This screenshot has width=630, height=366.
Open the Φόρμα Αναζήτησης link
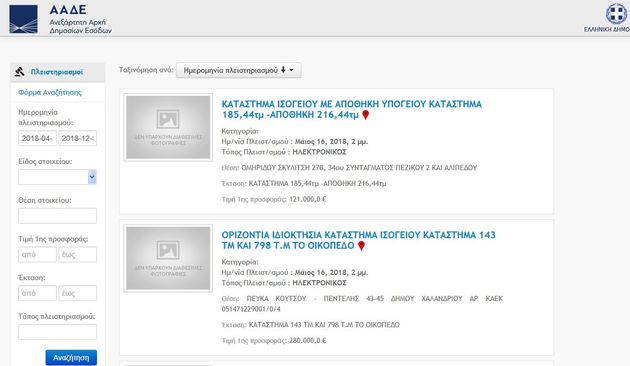50,92
